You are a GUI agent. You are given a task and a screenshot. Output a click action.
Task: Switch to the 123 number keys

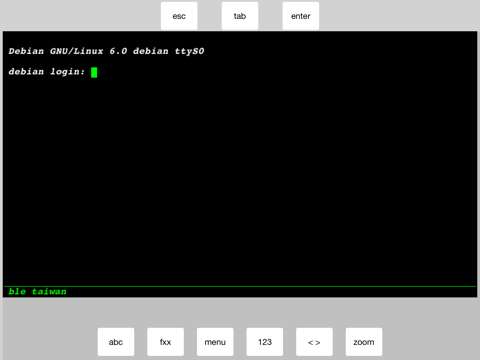265,342
